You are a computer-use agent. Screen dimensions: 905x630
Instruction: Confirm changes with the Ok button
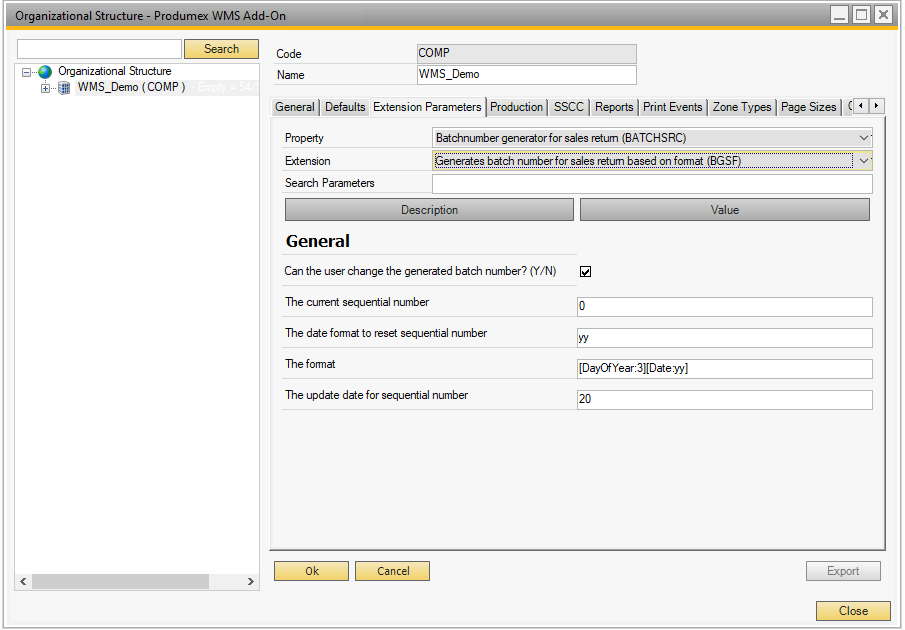click(311, 571)
